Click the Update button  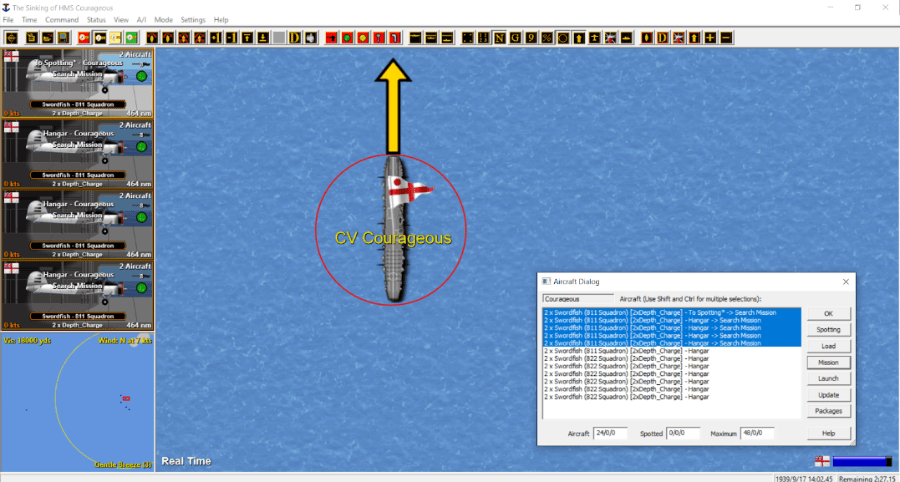click(828, 395)
